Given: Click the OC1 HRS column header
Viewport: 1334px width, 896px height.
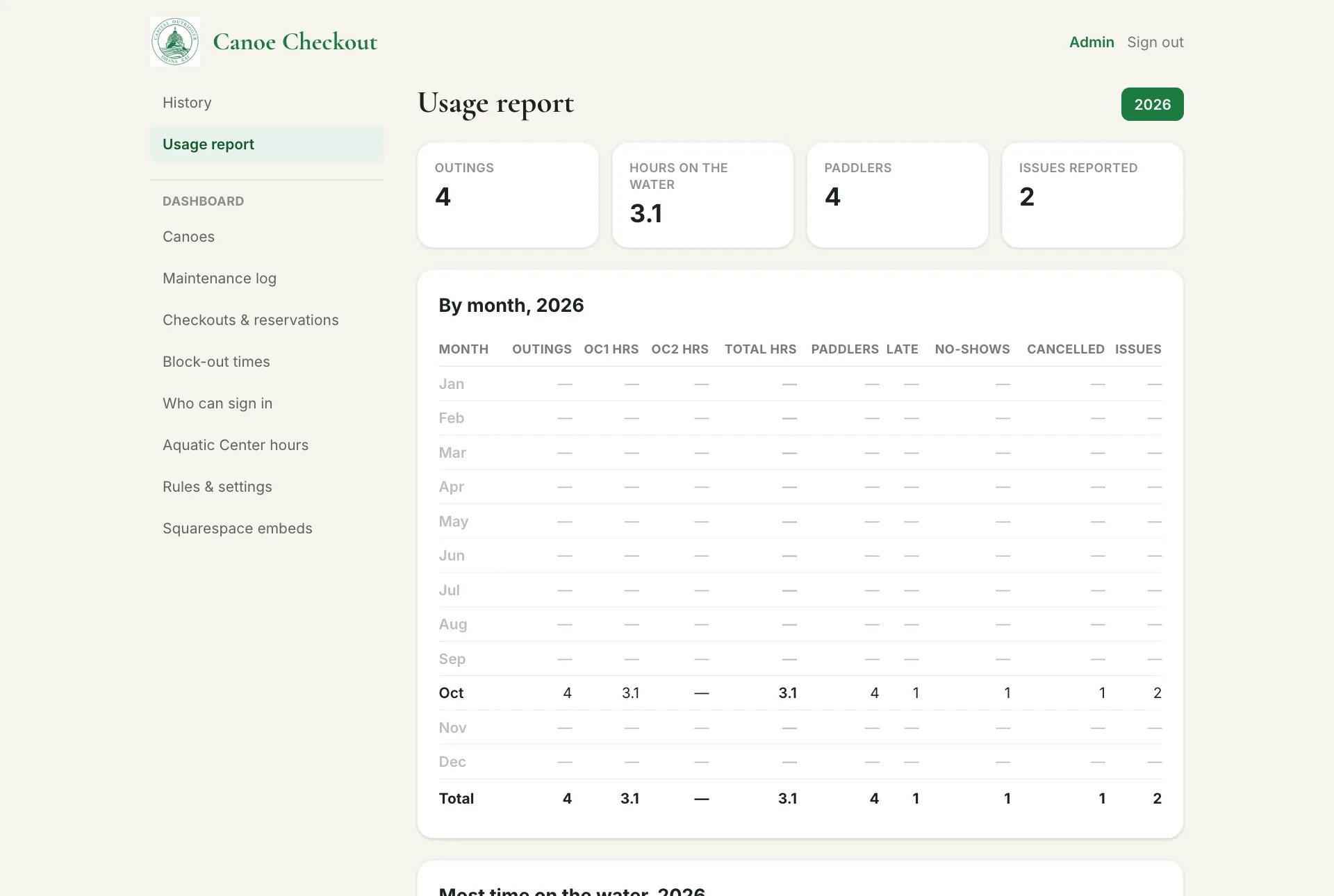Looking at the screenshot, I should (611, 349).
